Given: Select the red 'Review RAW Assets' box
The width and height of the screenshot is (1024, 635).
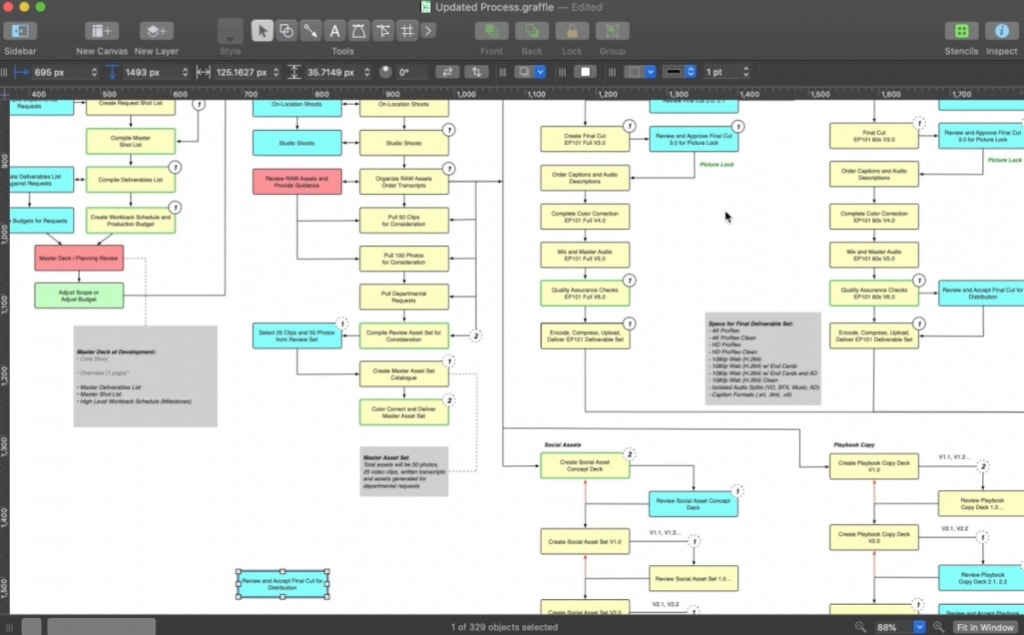Looking at the screenshot, I should pyautogui.click(x=296, y=182).
